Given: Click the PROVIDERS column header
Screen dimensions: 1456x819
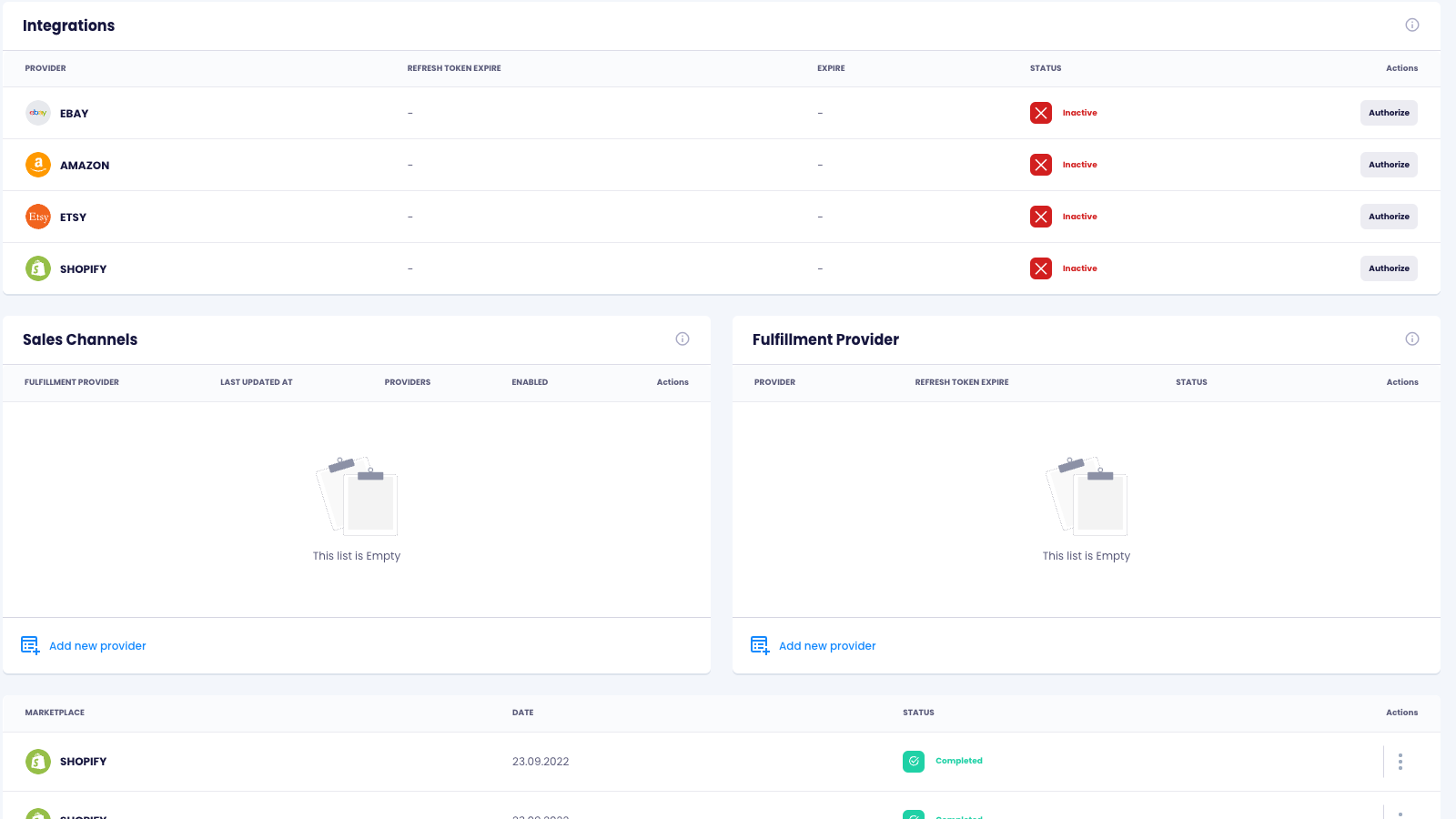Looking at the screenshot, I should (408, 382).
